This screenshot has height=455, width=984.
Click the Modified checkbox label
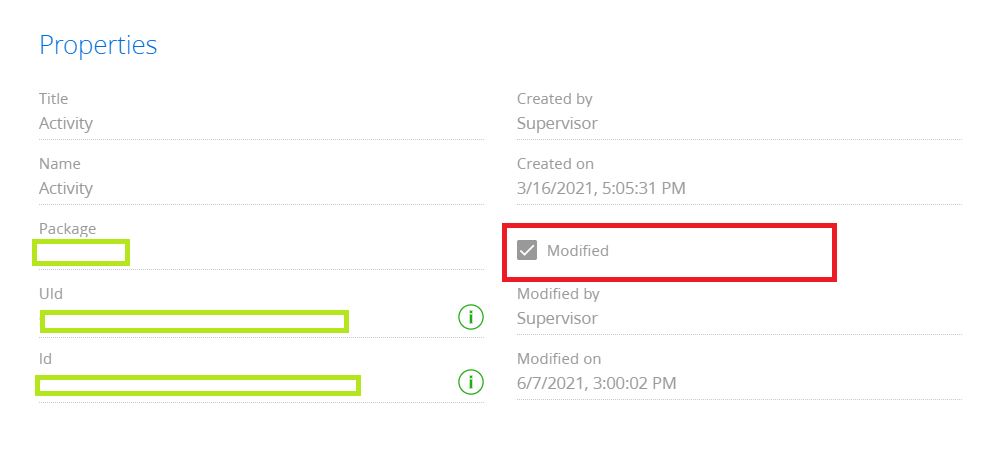pyautogui.click(x=577, y=250)
